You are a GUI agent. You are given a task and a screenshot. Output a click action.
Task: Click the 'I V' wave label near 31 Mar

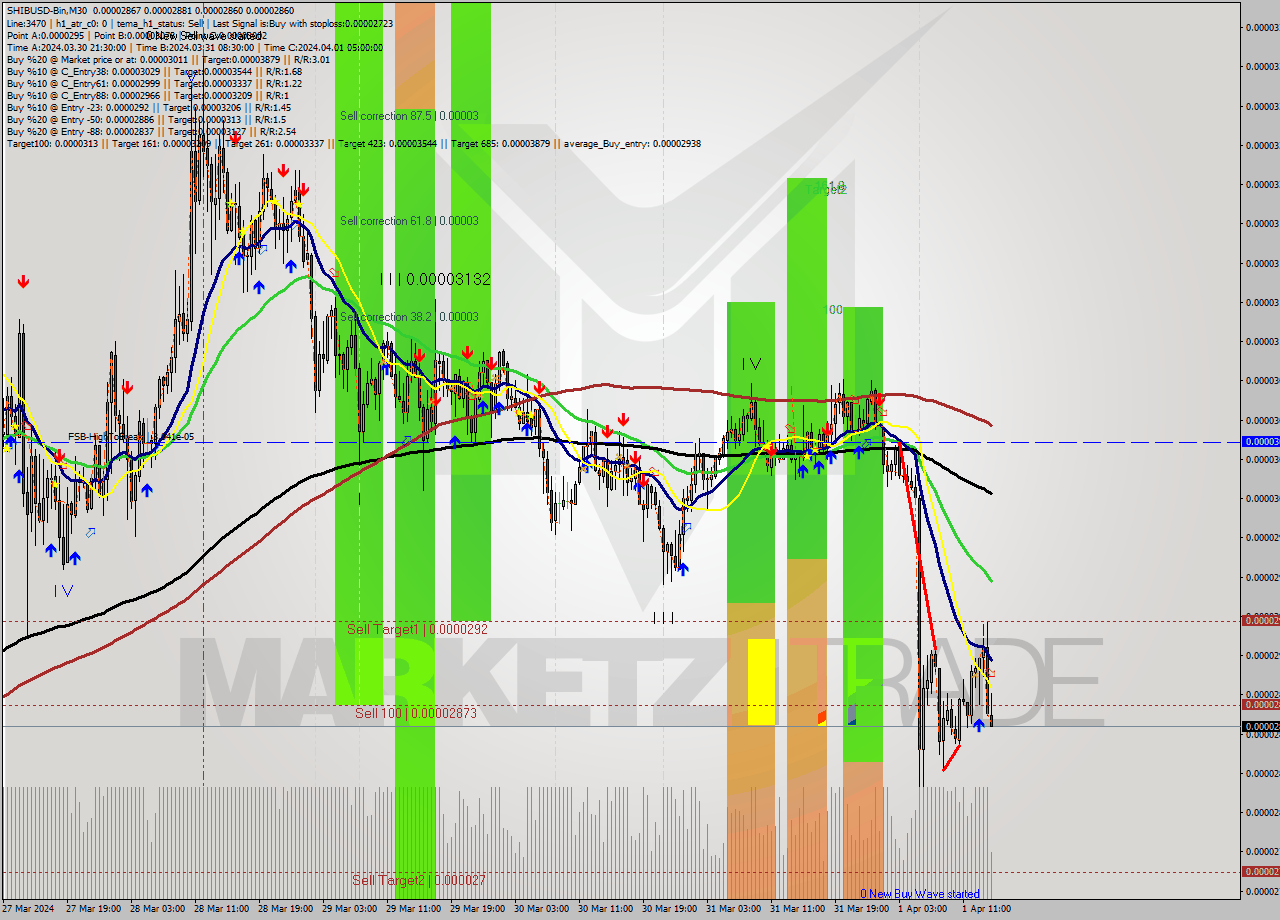click(x=752, y=365)
